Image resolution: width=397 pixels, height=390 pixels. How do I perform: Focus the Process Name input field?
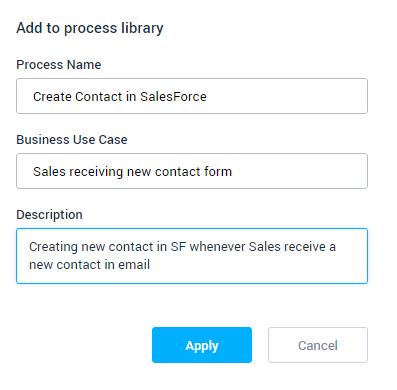coord(192,96)
